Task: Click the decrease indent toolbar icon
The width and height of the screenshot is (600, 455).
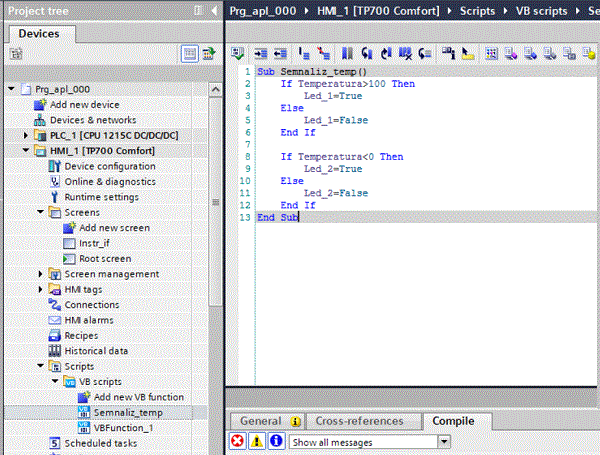Action: (278, 52)
